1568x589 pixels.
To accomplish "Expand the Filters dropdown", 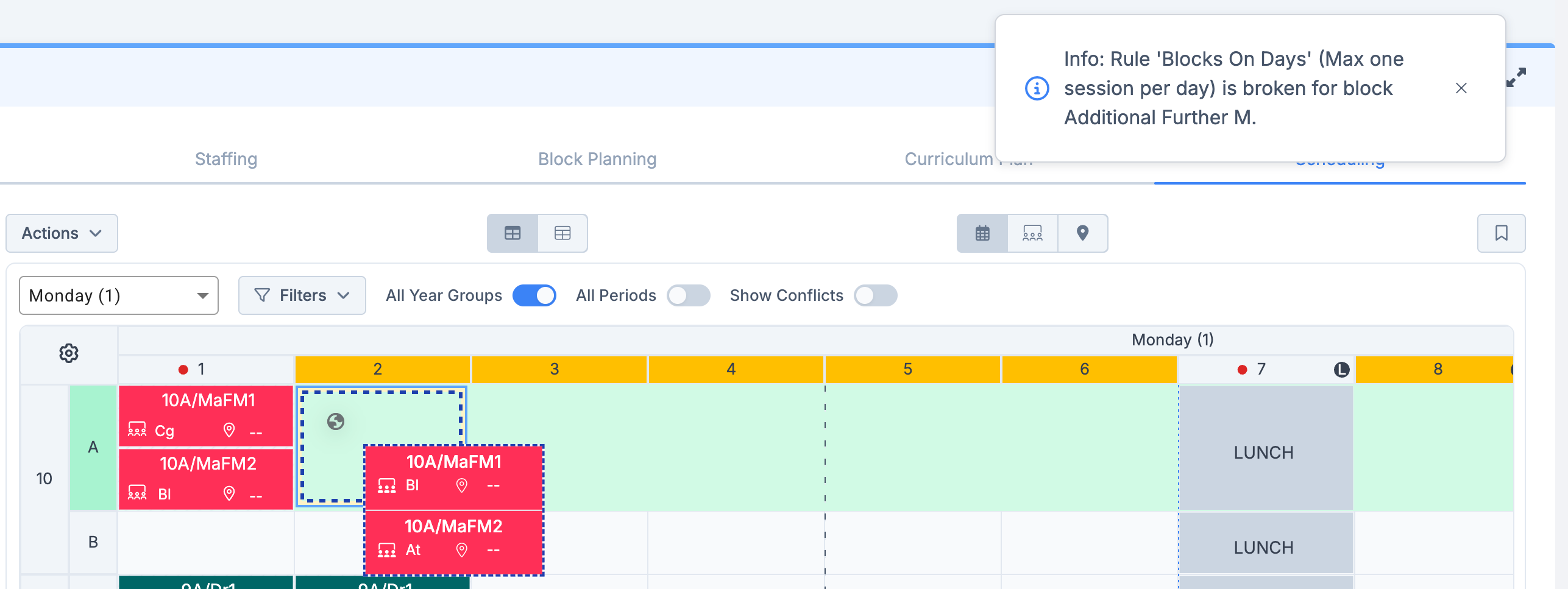I will point(302,295).
